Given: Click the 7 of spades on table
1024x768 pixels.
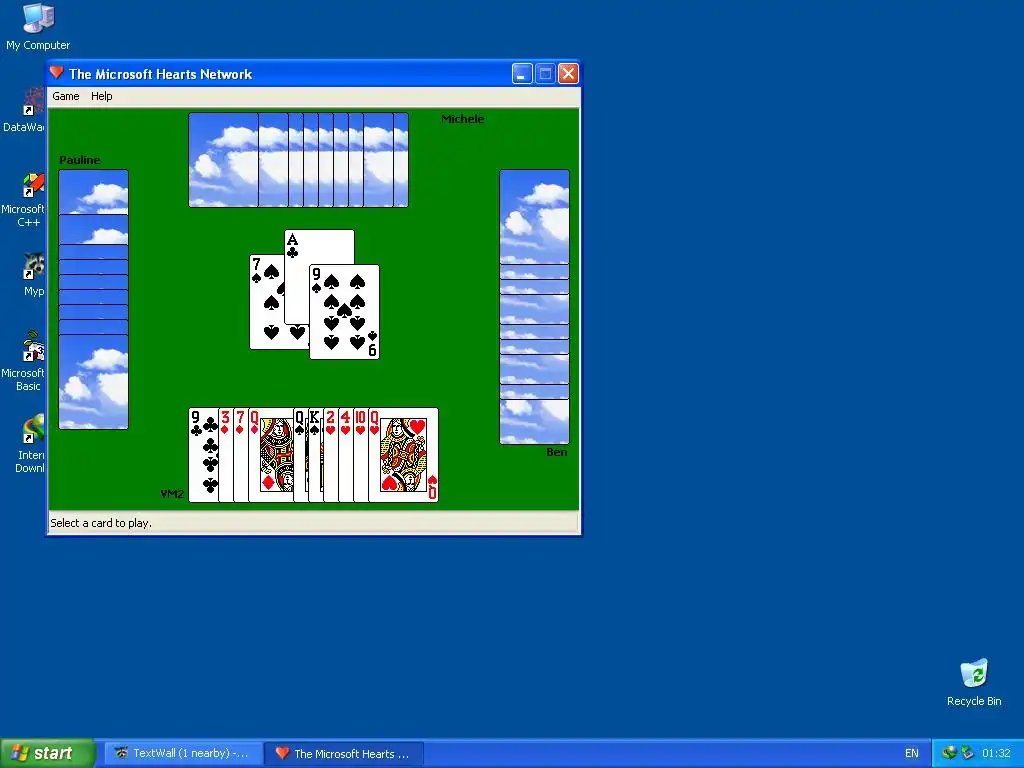Looking at the screenshot, I should [266, 302].
